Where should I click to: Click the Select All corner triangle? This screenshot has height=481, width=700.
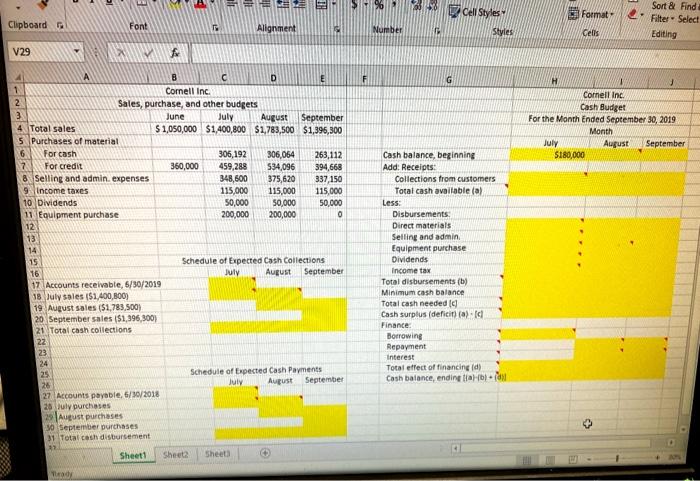click(x=18, y=76)
